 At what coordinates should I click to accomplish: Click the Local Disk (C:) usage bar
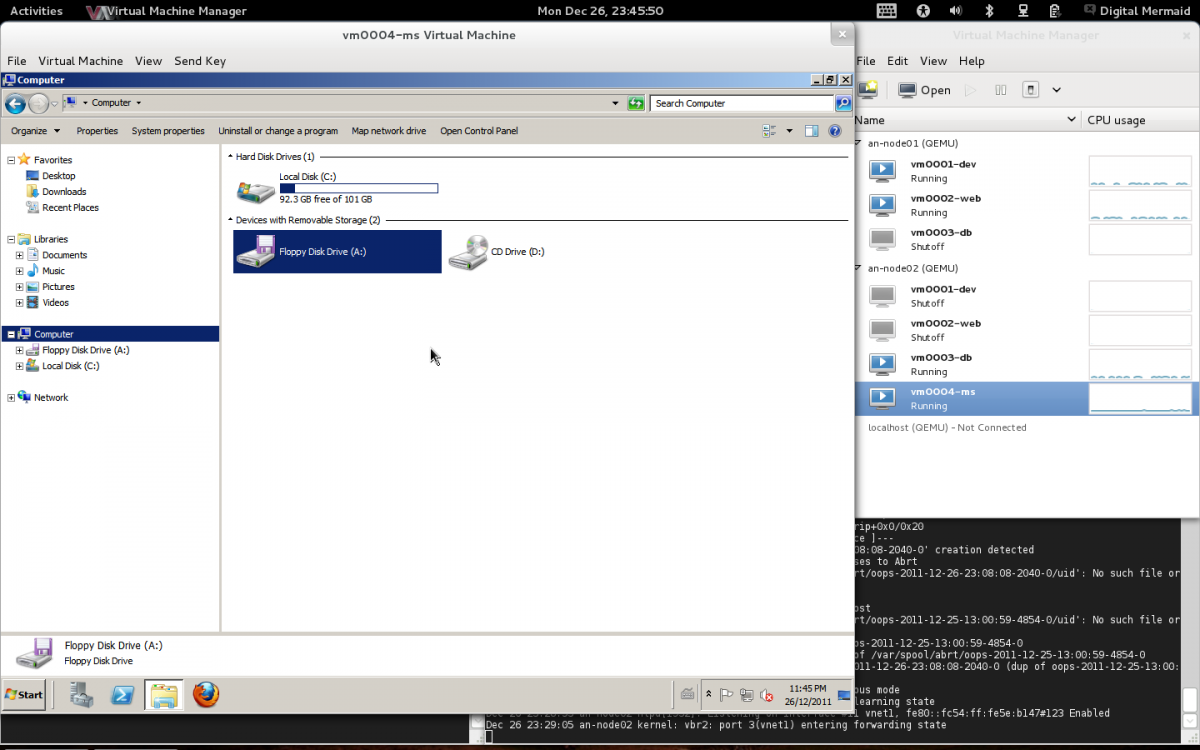359,188
